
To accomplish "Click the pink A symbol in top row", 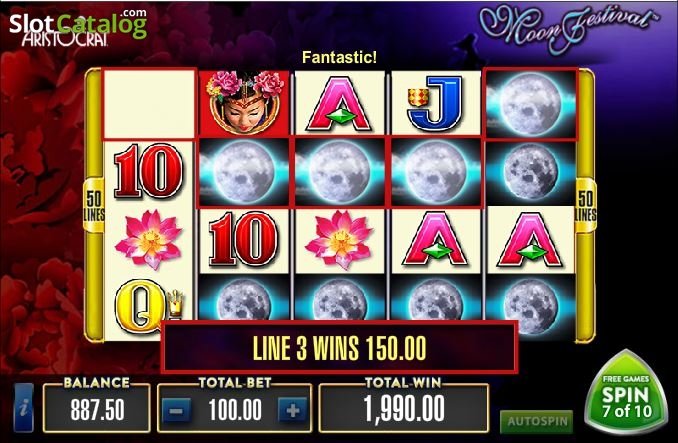I will (339, 104).
